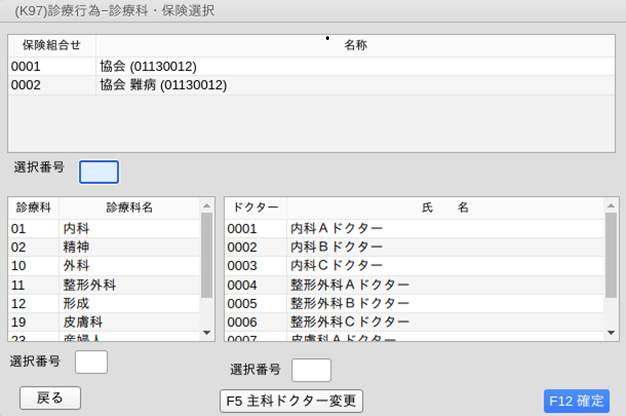Click the down arrow of department list scrollbar
626x416 pixels.
tap(208, 333)
